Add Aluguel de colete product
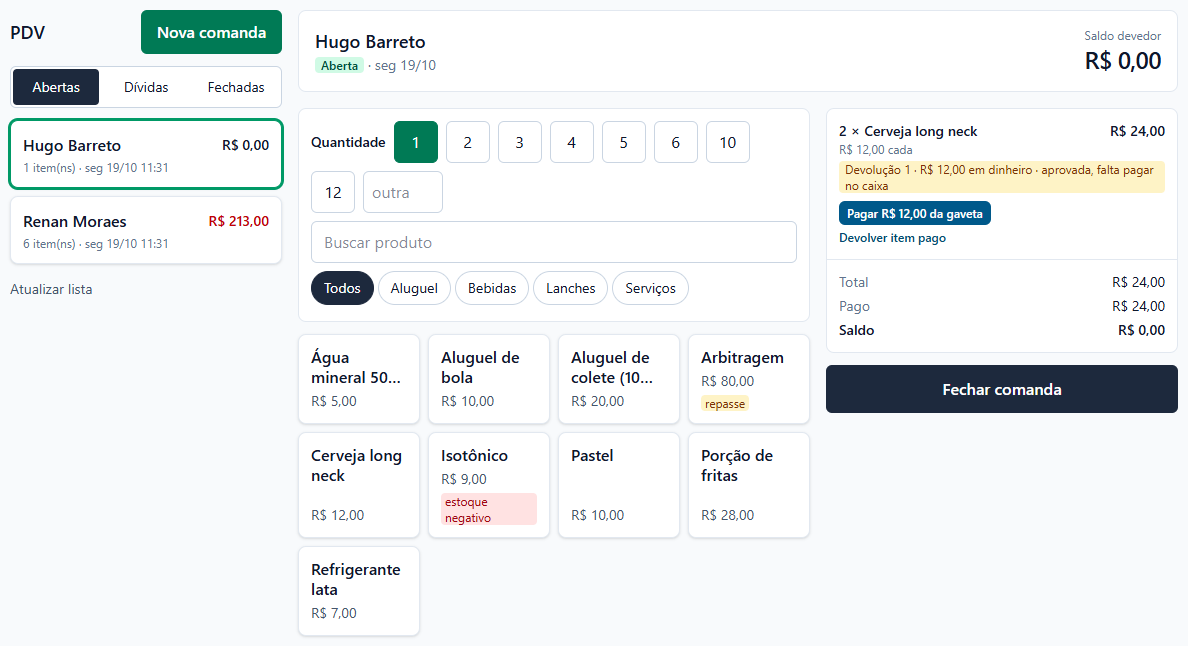The width and height of the screenshot is (1188, 646). [619, 379]
